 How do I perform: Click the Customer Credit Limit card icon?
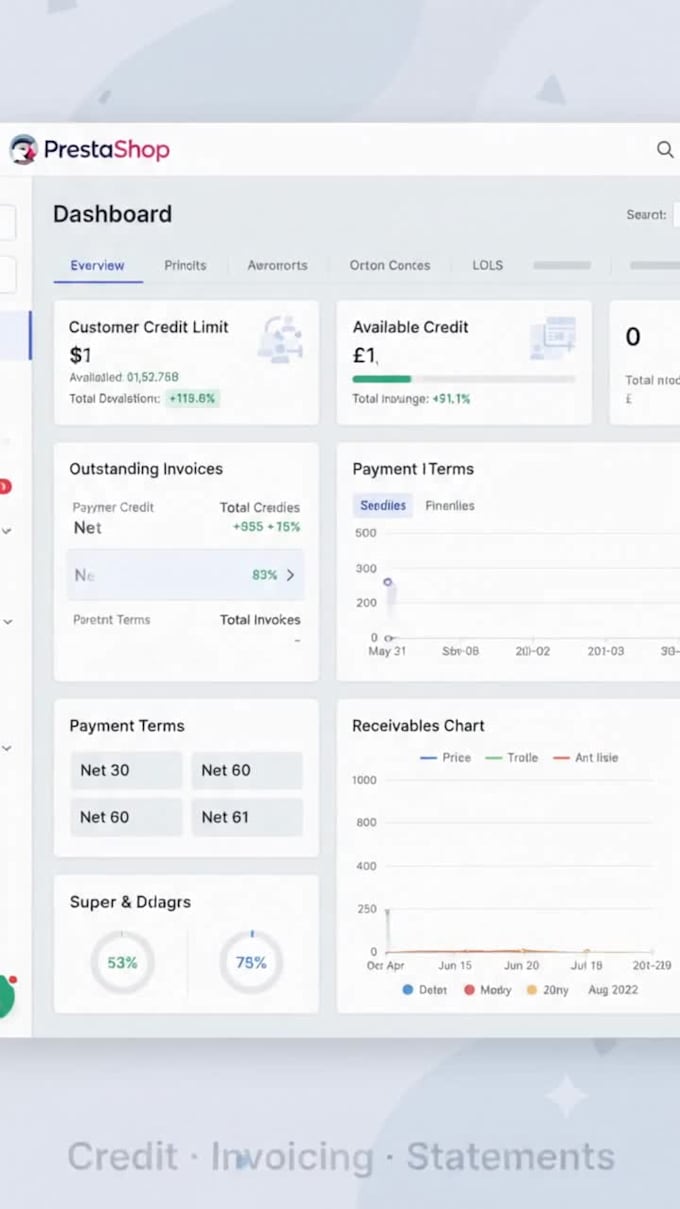pos(280,339)
